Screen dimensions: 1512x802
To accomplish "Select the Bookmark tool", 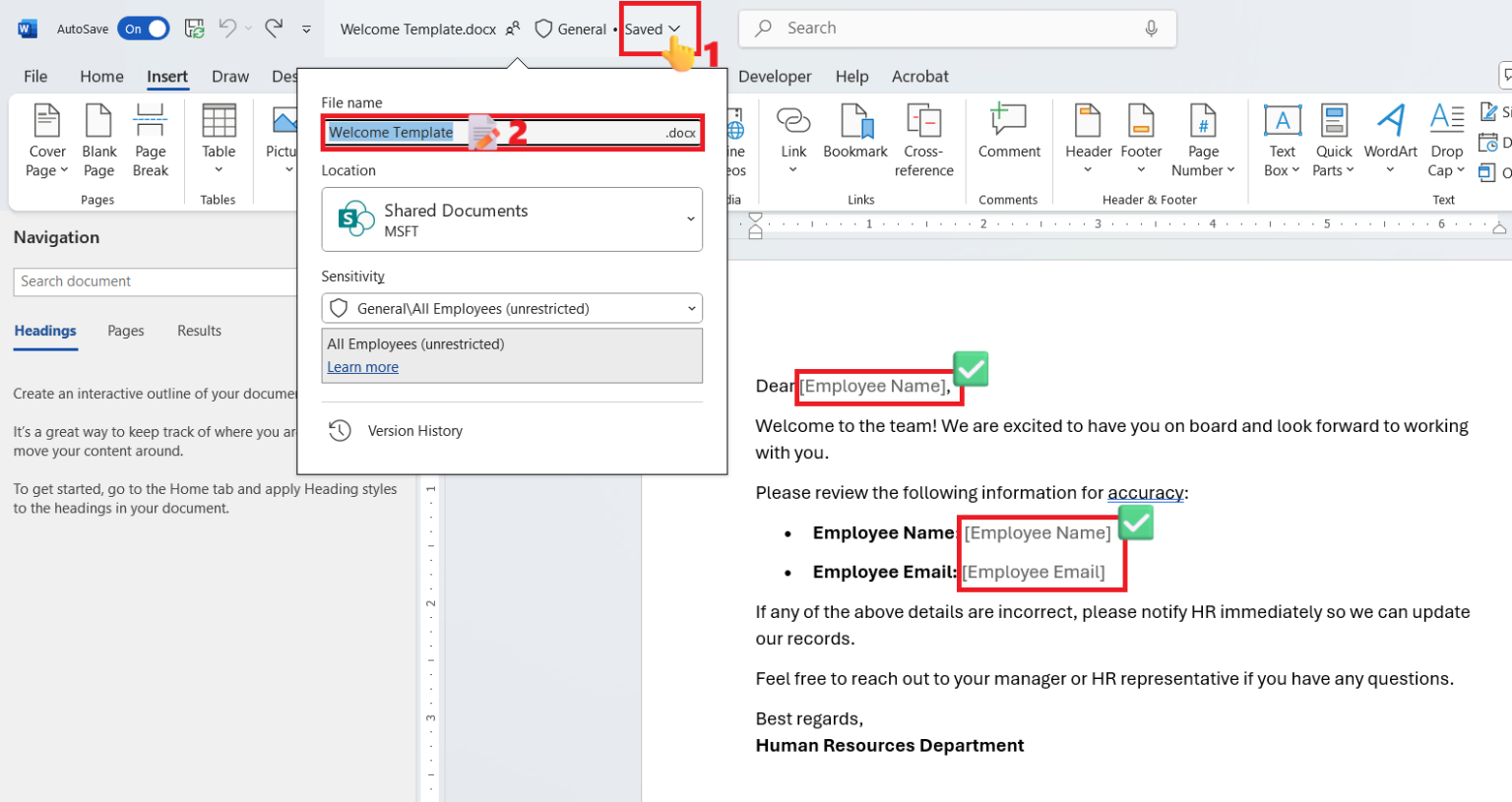I will coord(854,138).
